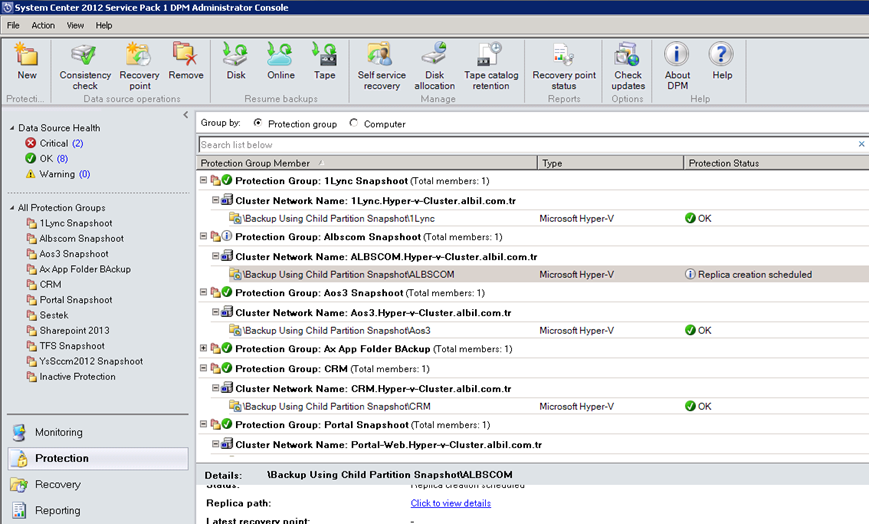Select Ax App Folder BAckup in sidebar
This screenshot has width=869, height=524.
(79, 269)
